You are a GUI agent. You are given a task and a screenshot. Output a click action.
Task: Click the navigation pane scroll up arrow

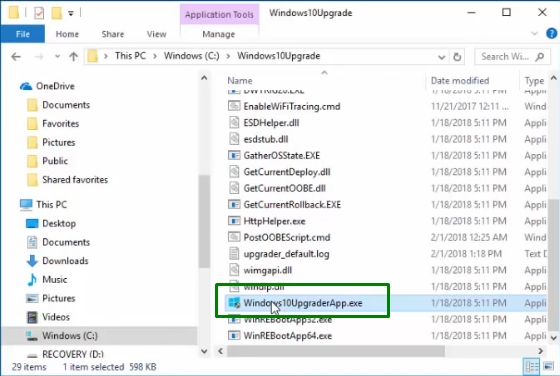pos(204,78)
